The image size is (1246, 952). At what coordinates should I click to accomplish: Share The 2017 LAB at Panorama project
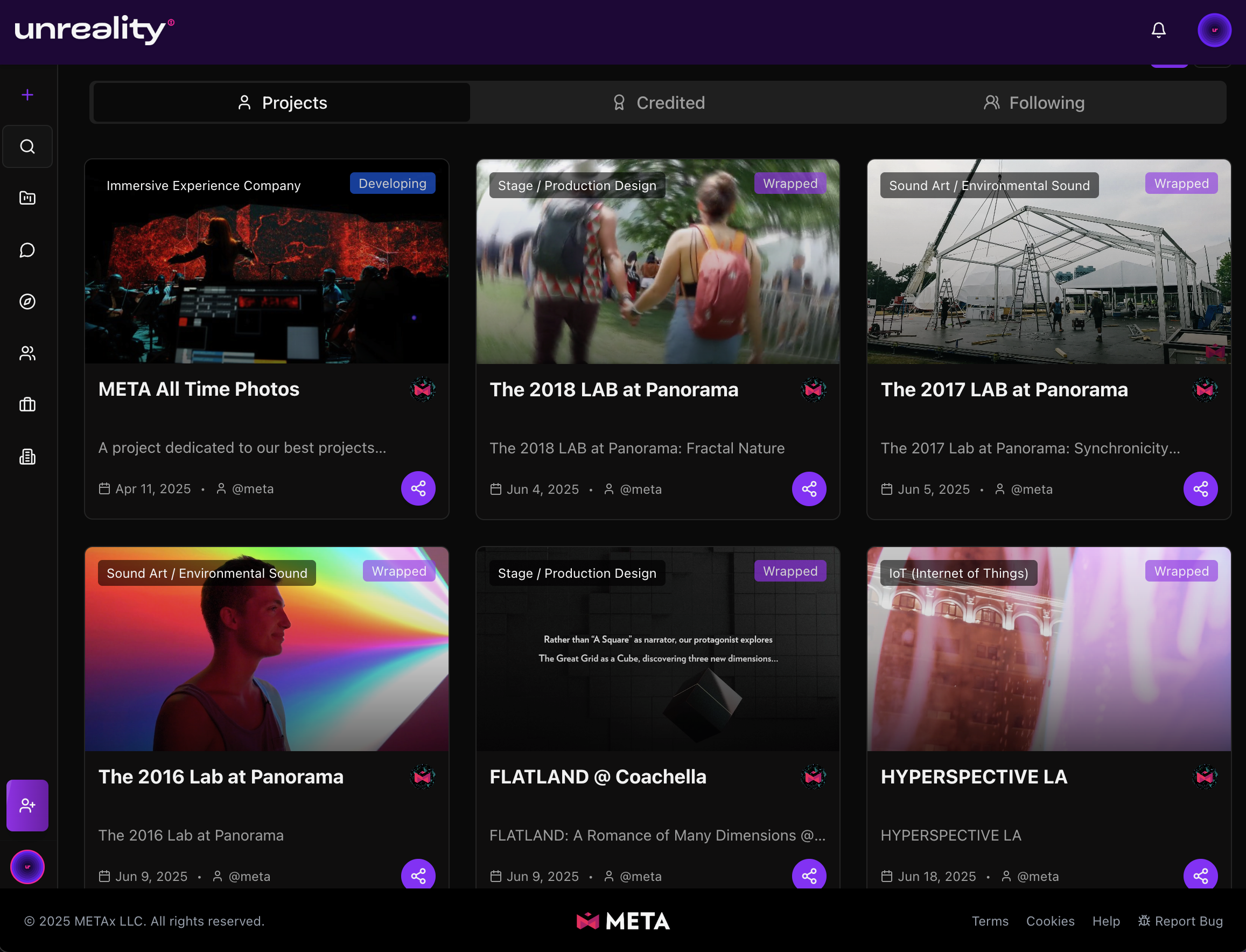pyautogui.click(x=1200, y=489)
